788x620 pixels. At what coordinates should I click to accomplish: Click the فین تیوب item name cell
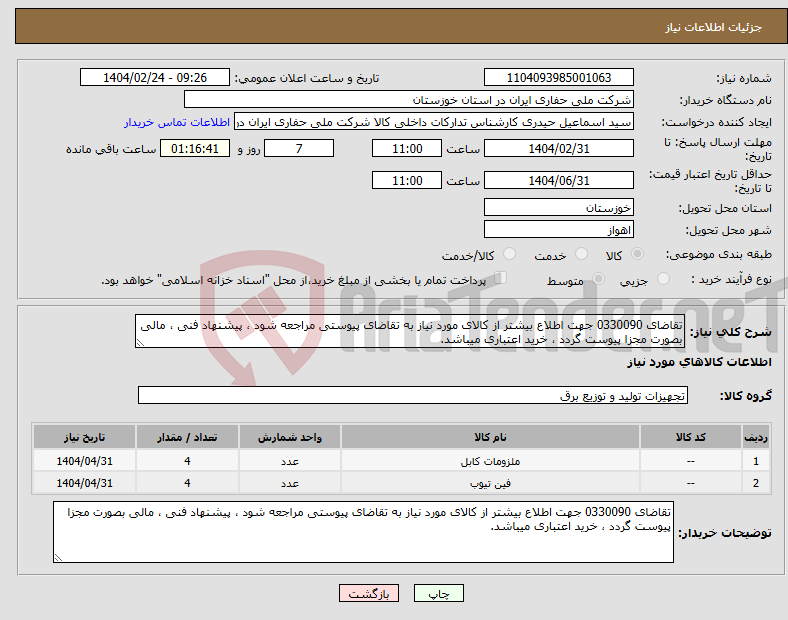pyautogui.click(x=490, y=483)
